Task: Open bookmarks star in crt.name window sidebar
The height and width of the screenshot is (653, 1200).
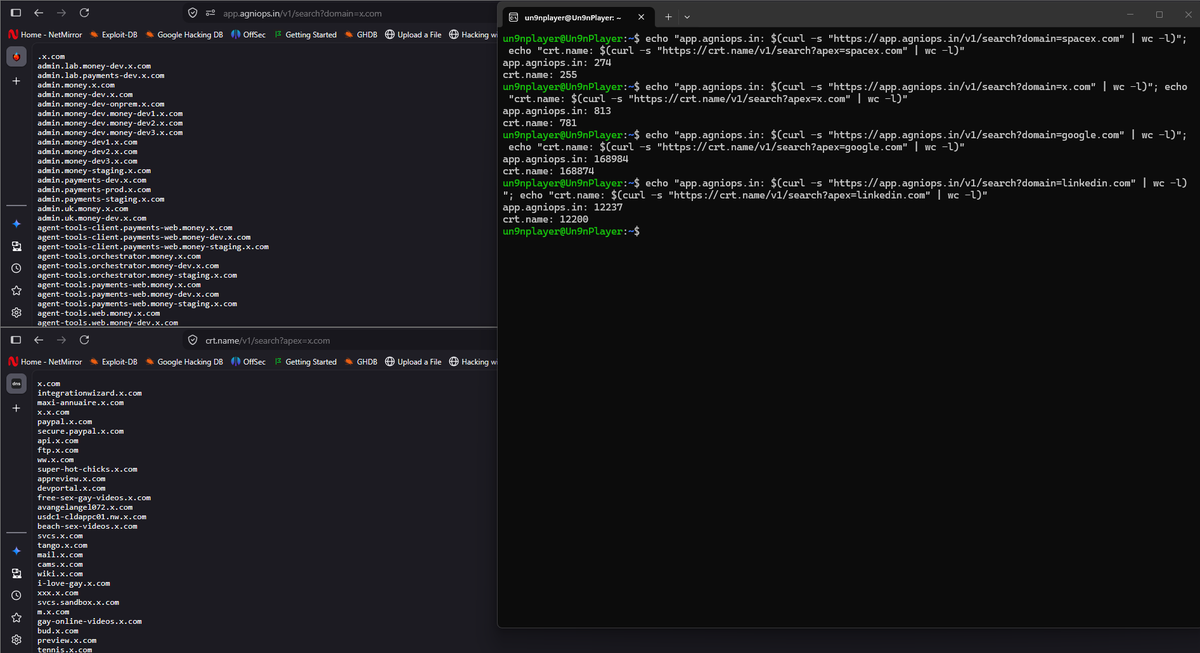Action: pos(16,617)
